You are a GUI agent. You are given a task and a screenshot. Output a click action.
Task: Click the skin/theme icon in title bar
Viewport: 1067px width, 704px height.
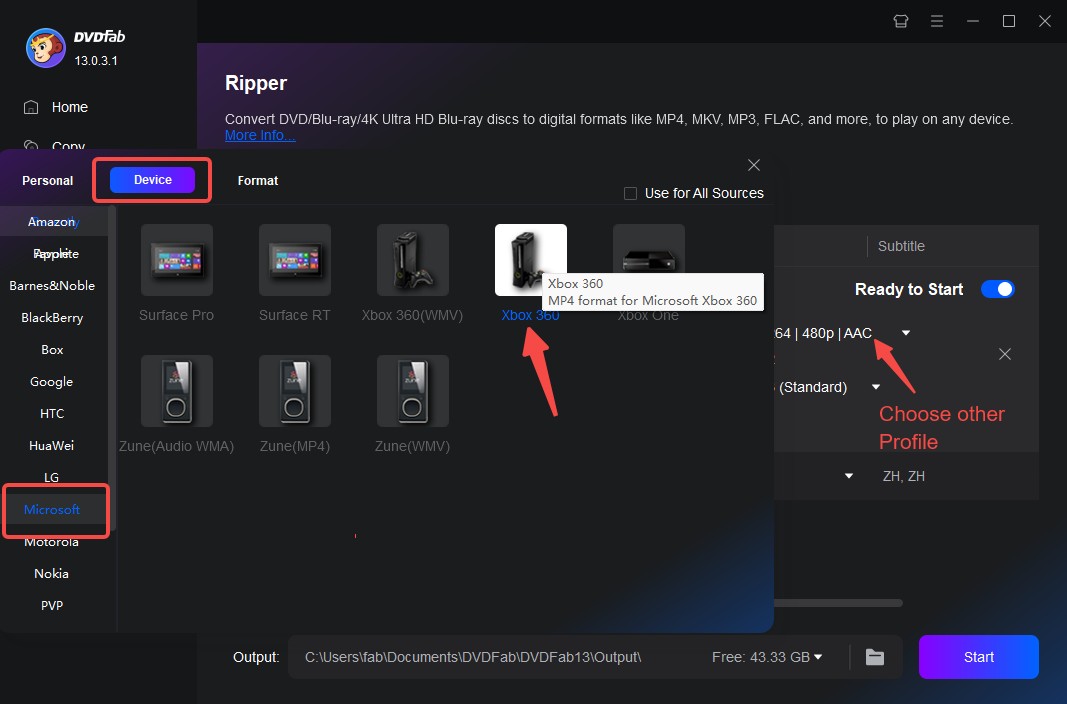click(901, 21)
